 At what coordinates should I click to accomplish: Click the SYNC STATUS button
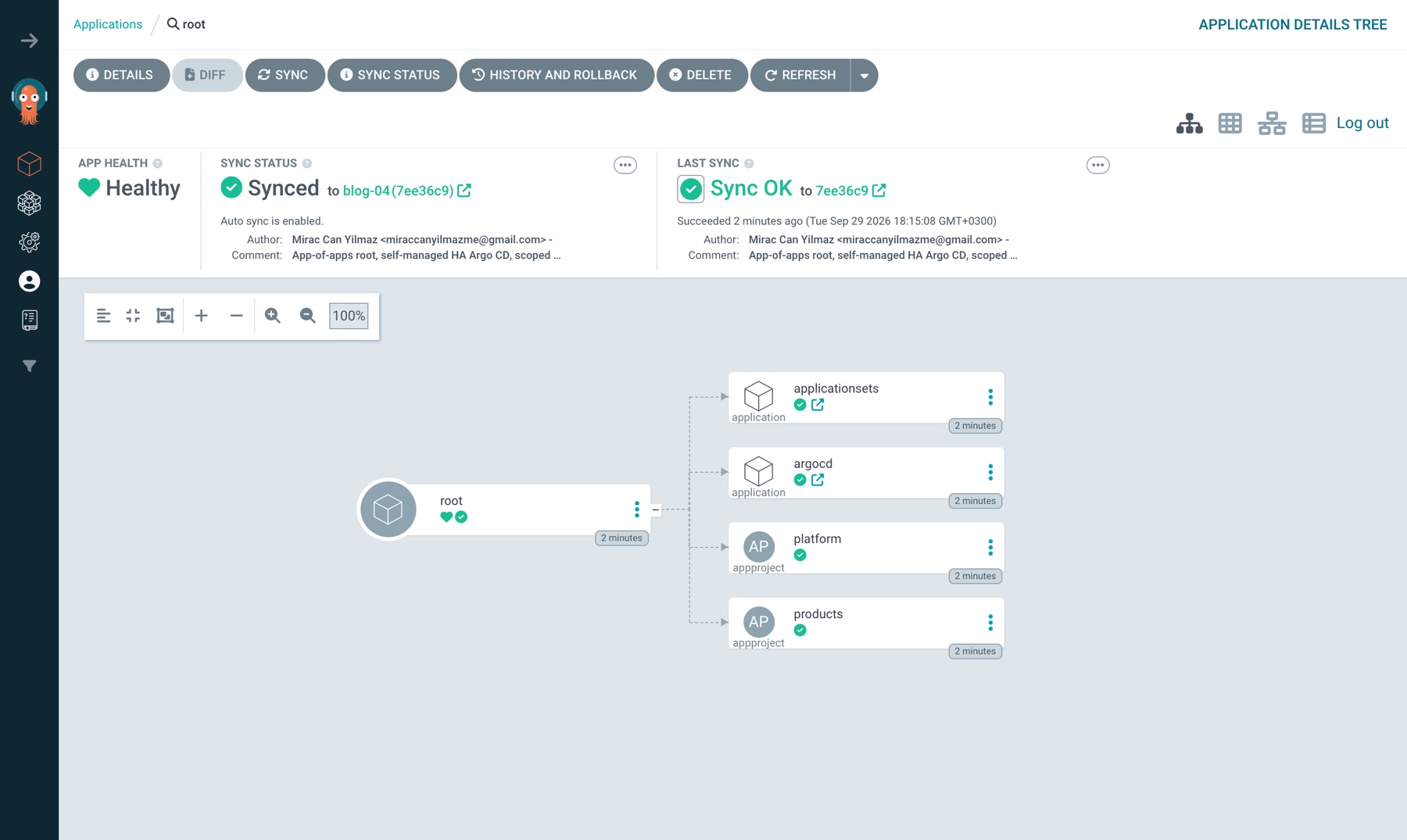pos(392,76)
